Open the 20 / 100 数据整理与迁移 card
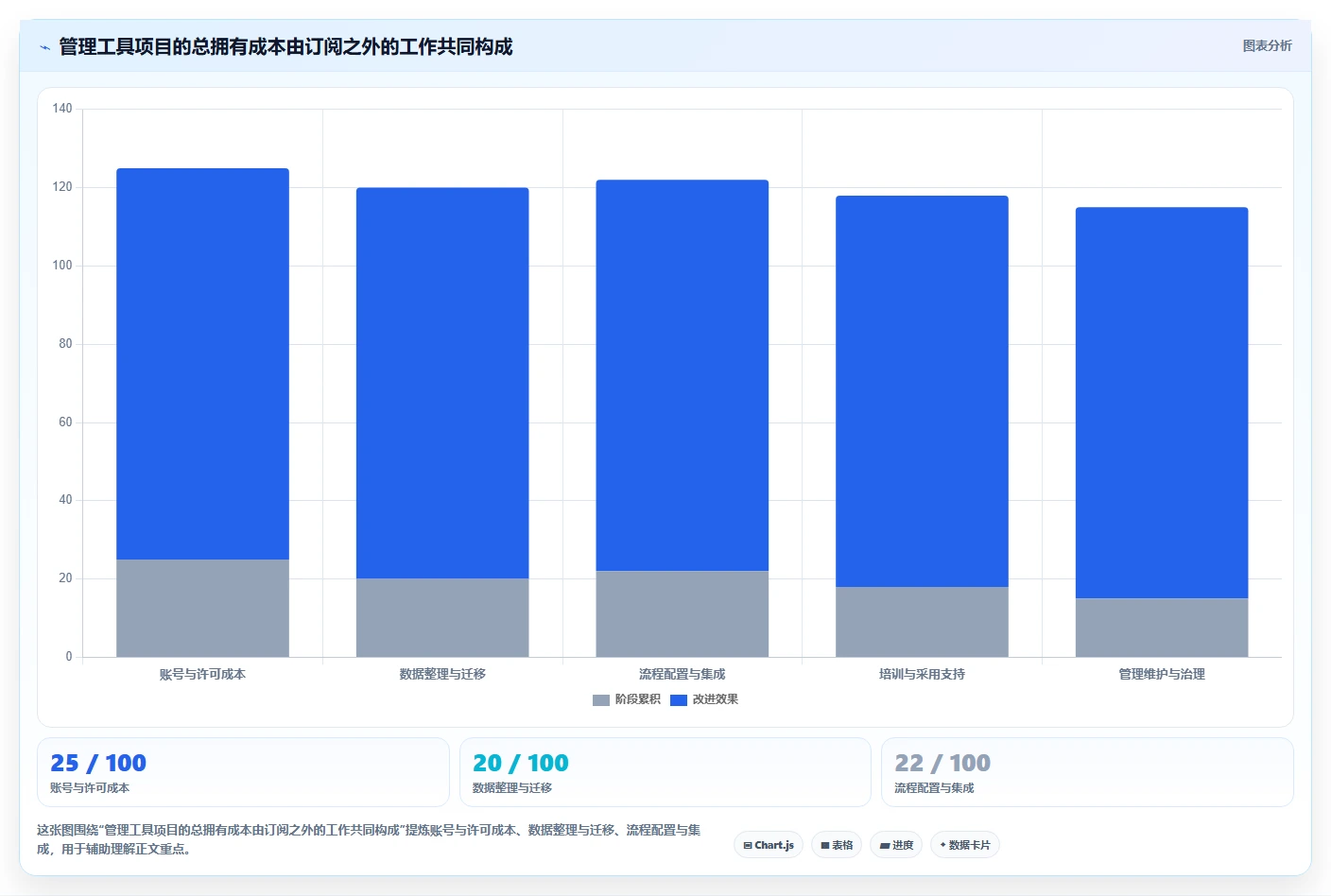 tap(665, 772)
